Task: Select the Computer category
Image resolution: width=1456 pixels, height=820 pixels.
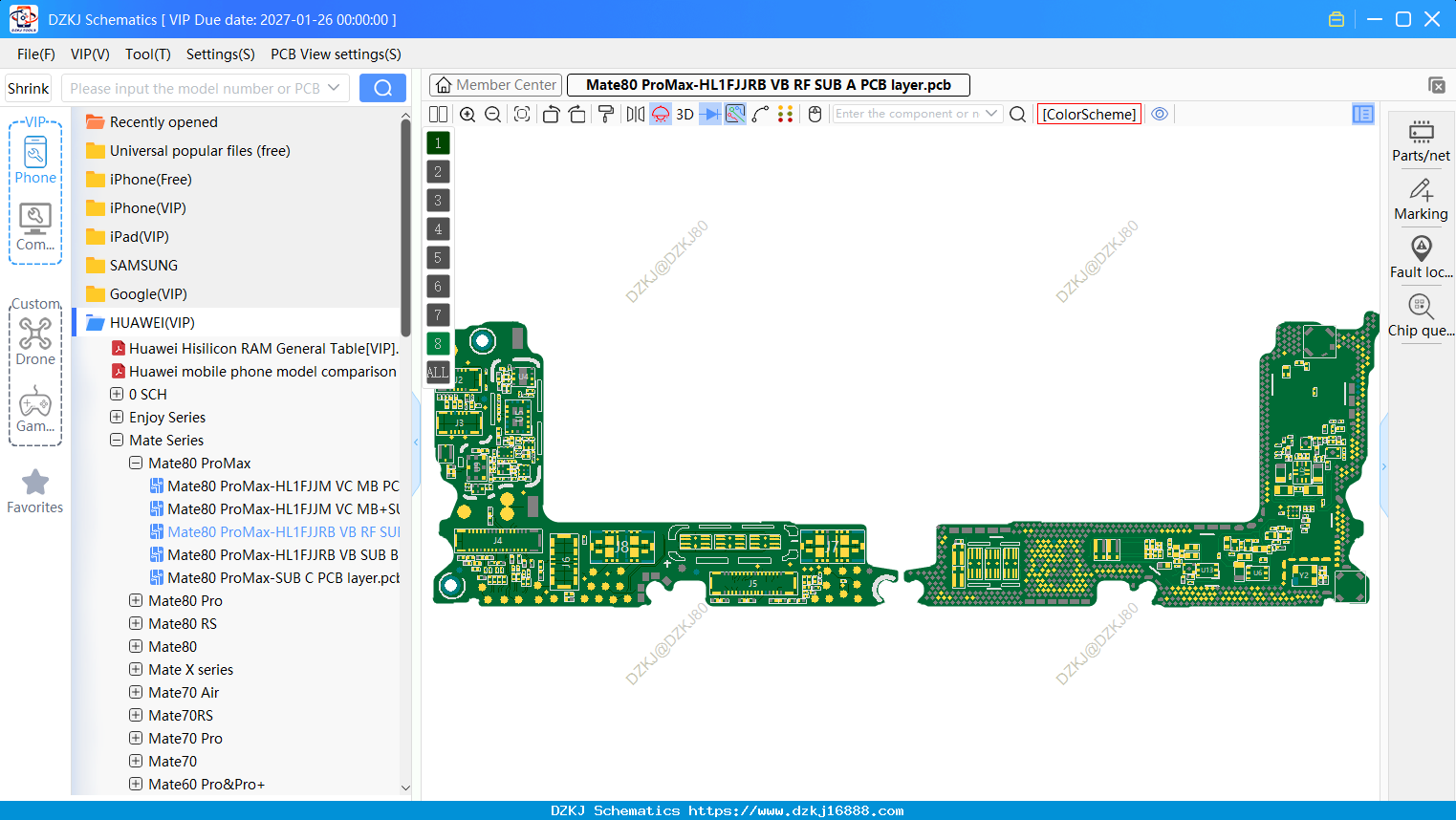Action: [35, 227]
